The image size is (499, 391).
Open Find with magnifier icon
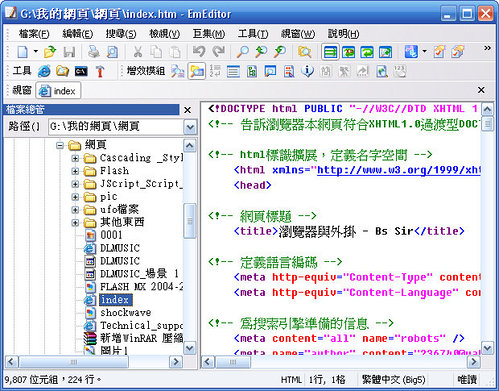tap(242, 52)
